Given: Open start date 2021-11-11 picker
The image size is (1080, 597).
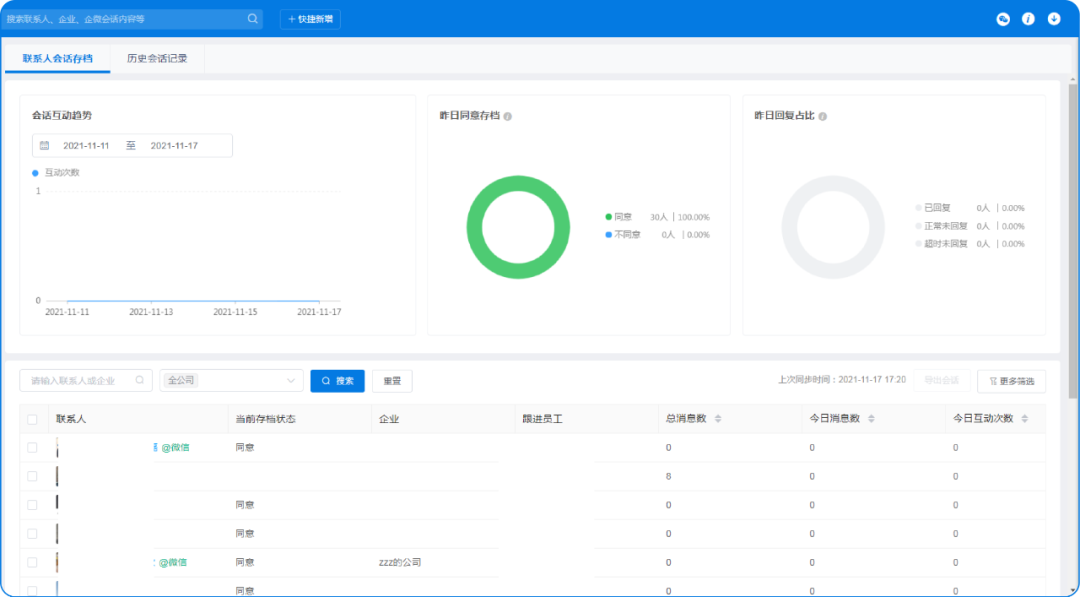Looking at the screenshot, I should click(x=86, y=146).
